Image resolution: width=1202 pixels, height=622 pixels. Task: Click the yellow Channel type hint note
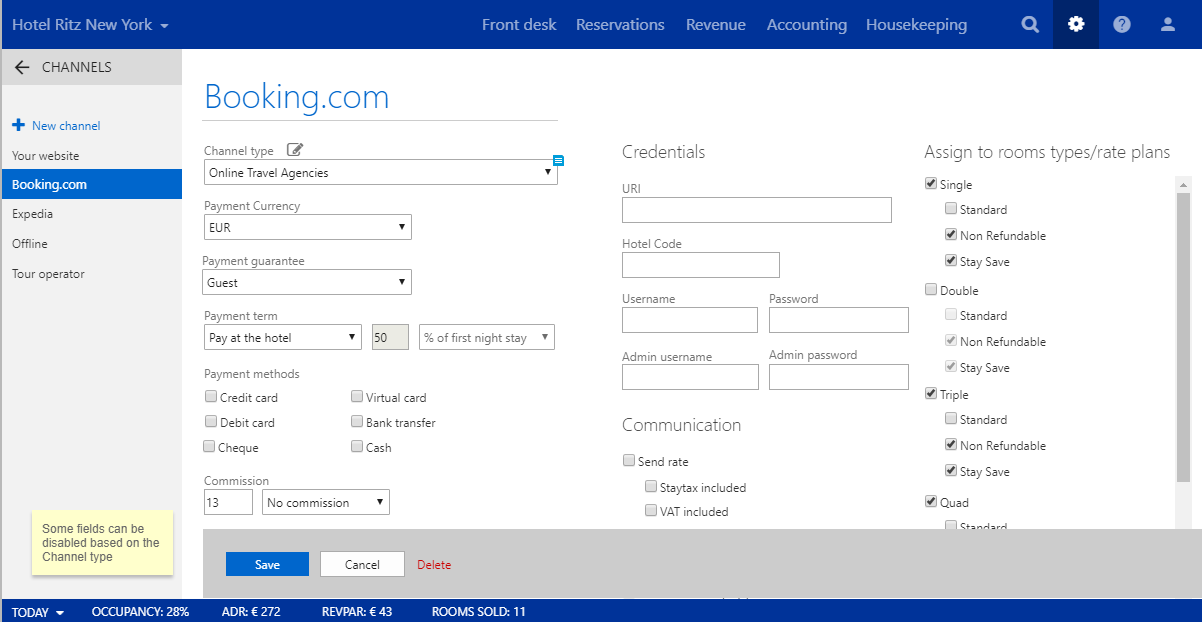(102, 543)
